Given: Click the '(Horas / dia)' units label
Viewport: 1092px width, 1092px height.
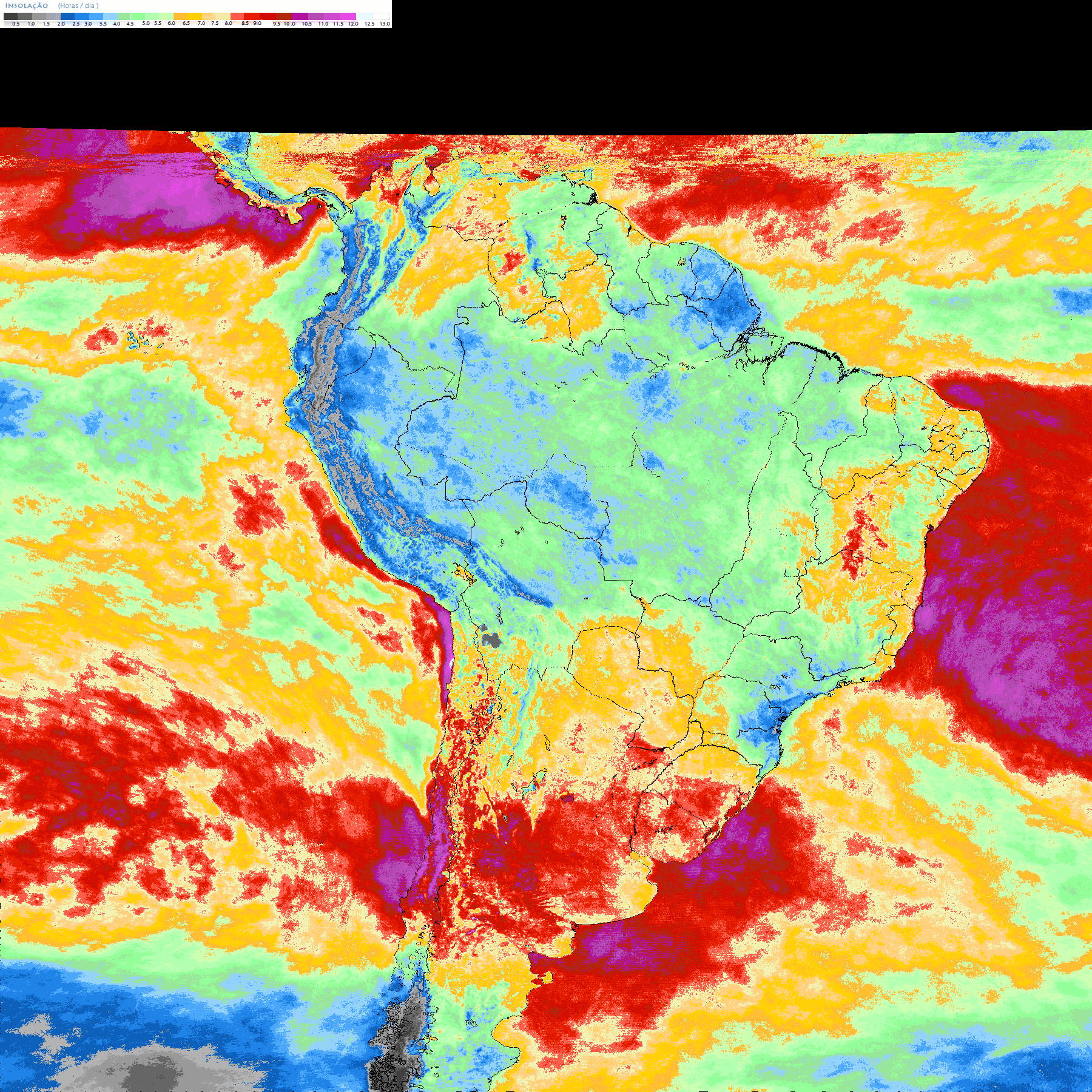Looking at the screenshot, I should point(78,5).
